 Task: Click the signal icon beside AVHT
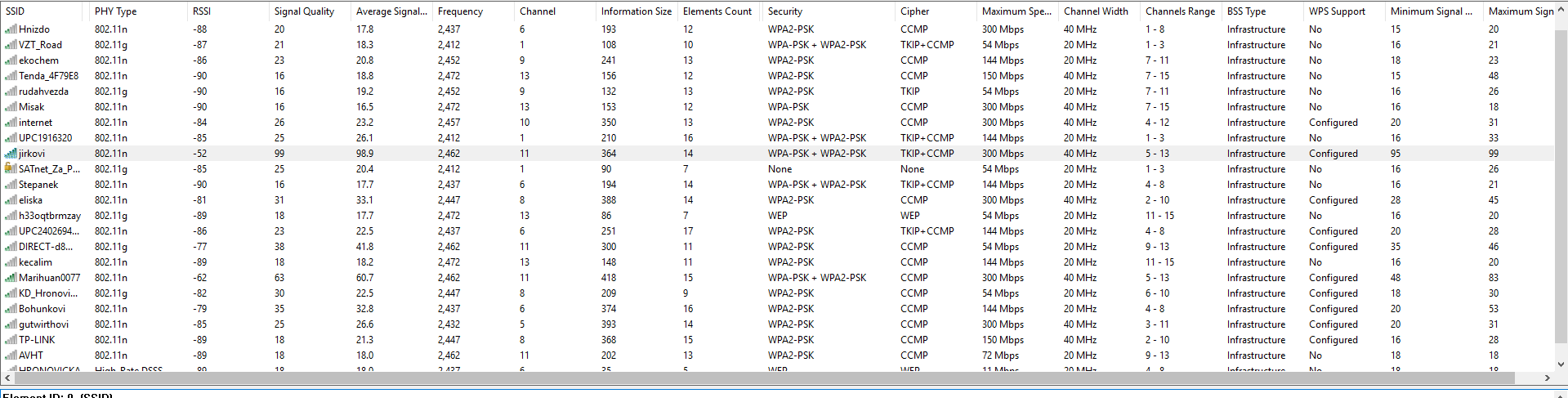(11, 356)
